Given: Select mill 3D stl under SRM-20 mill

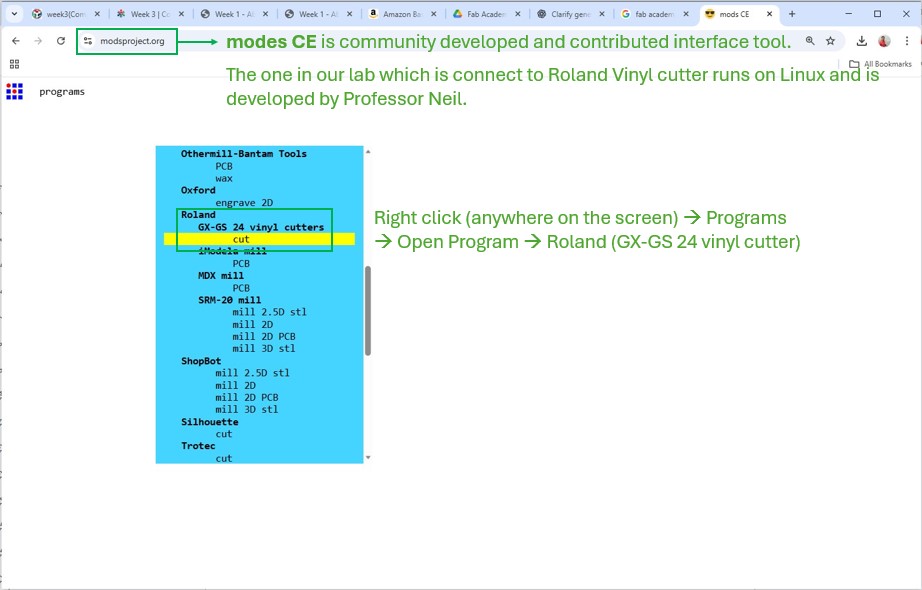Looking at the screenshot, I should [x=264, y=349].
